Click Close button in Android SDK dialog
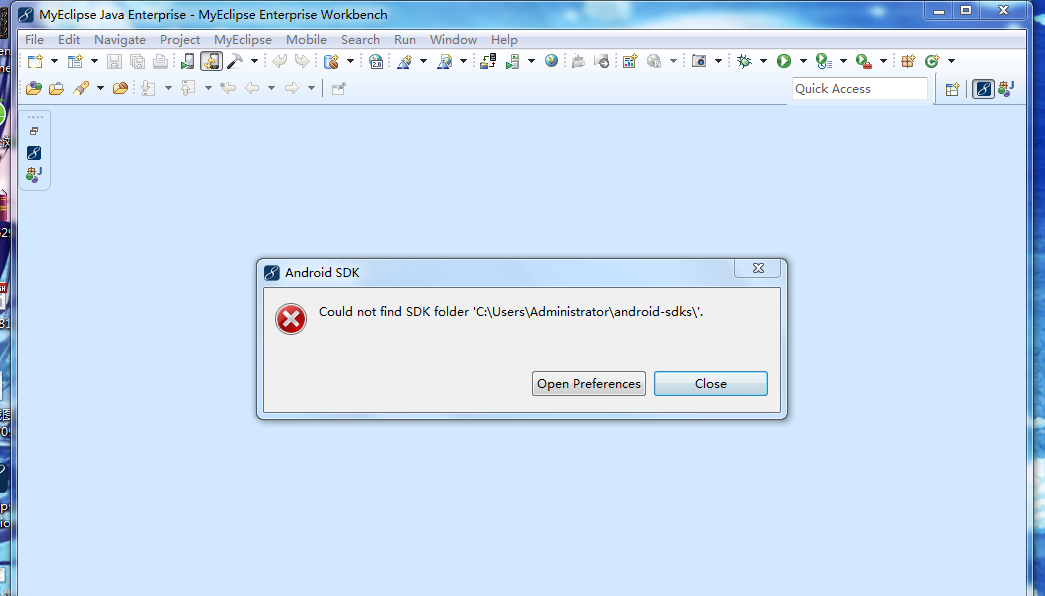The width and height of the screenshot is (1045, 596). point(710,383)
